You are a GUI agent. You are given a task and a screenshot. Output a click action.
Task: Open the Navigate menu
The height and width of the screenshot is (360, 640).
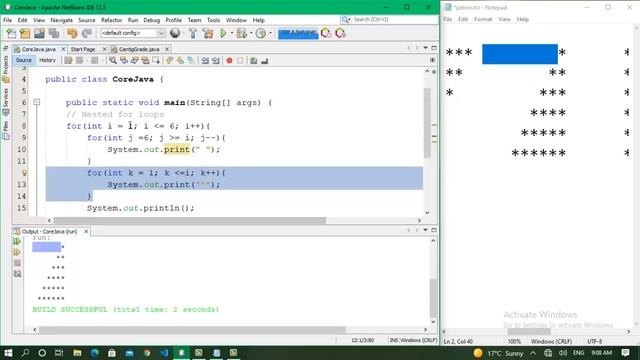pyautogui.click(x=62, y=20)
